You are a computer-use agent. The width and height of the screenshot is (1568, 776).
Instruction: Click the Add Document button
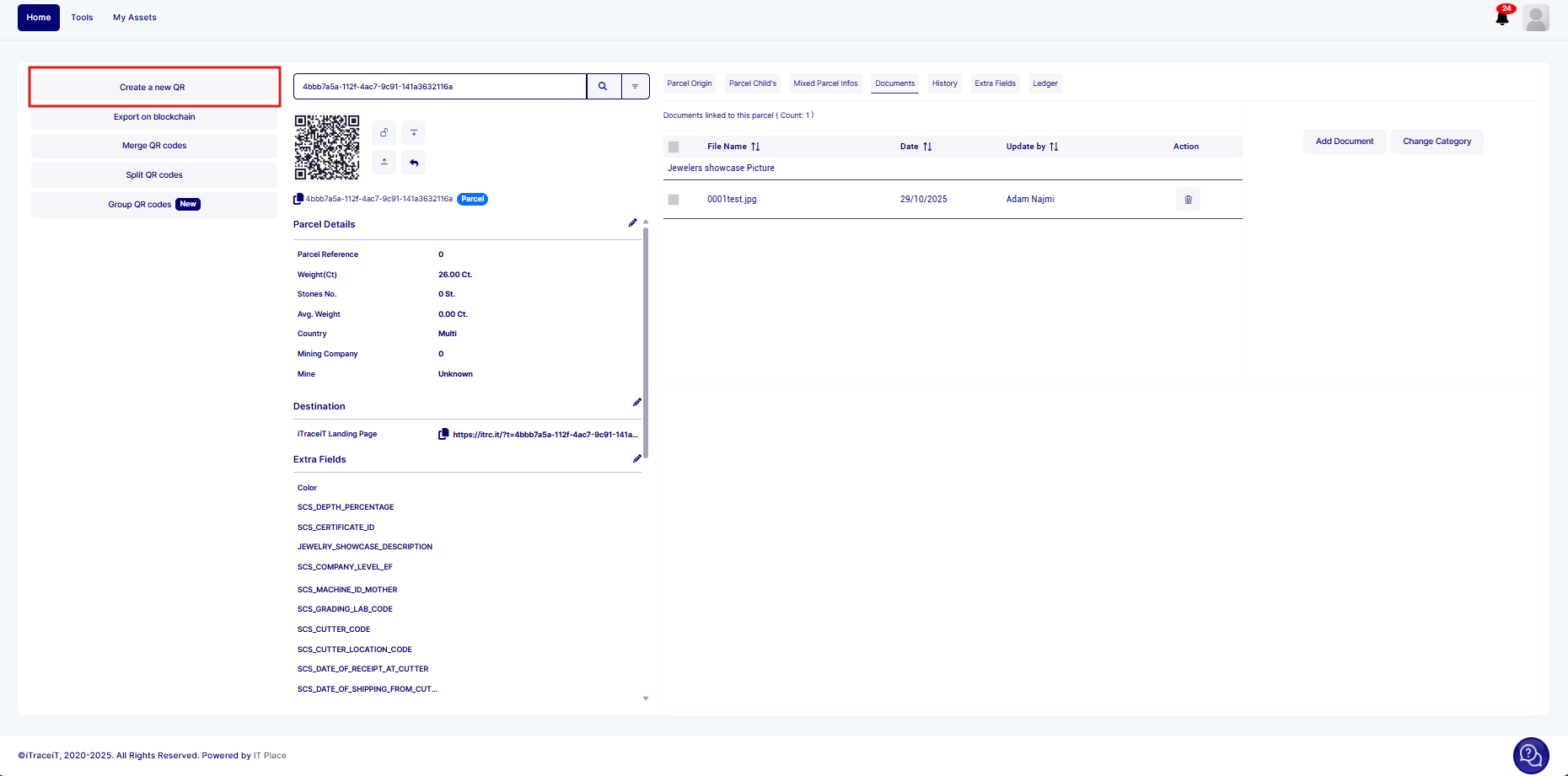[1344, 142]
